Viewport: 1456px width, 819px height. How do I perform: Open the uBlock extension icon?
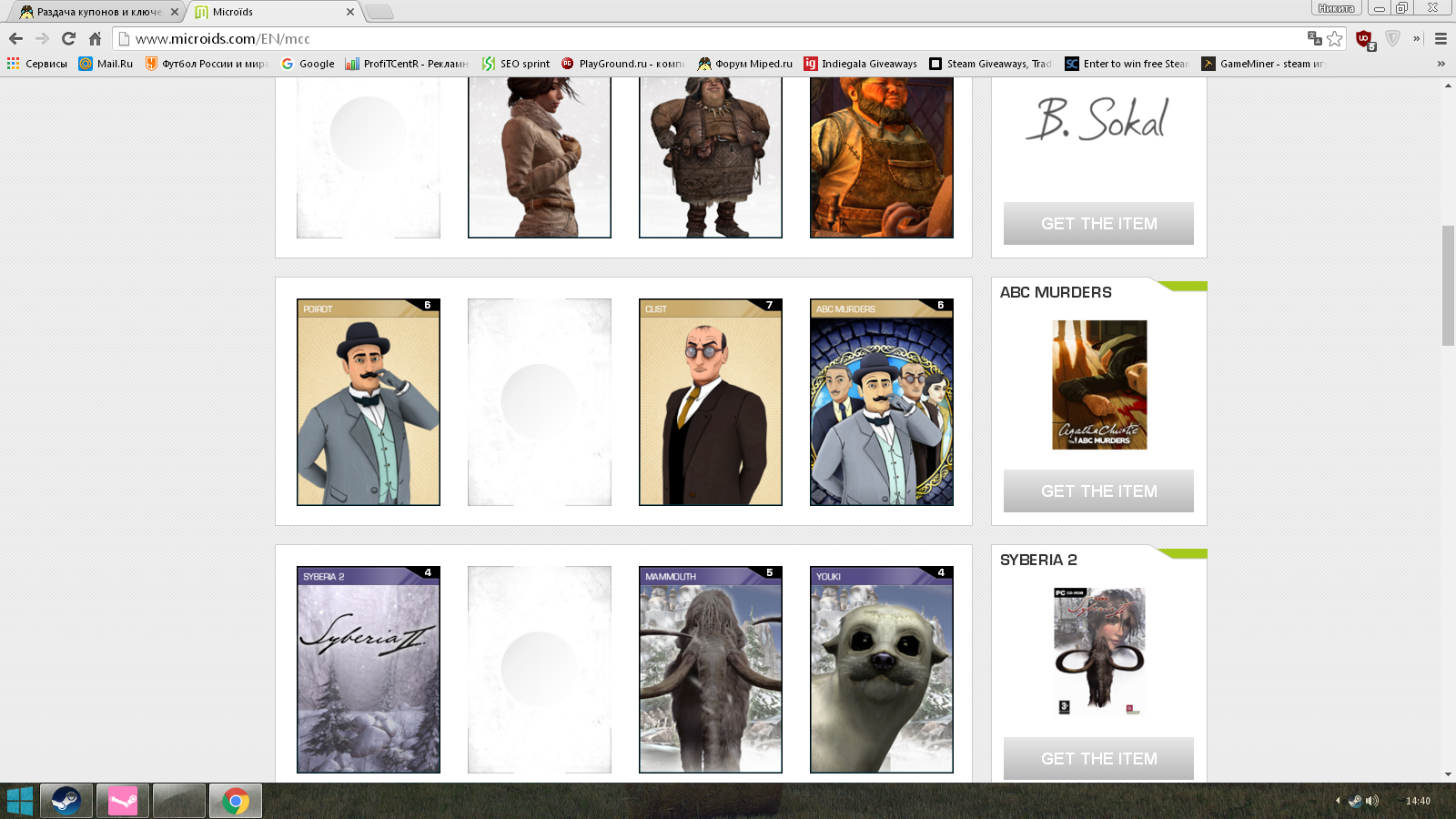1365,39
